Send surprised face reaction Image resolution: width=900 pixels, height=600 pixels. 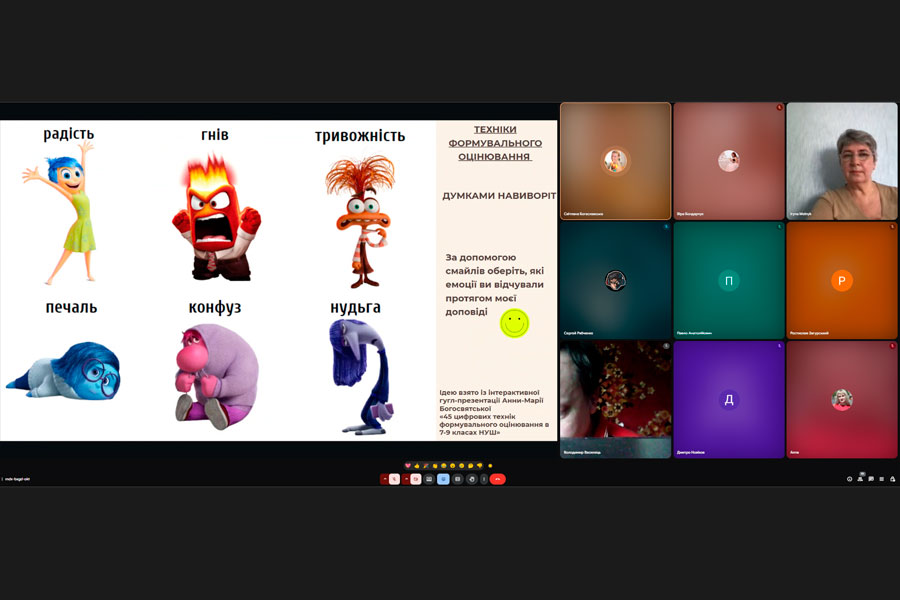click(x=452, y=466)
